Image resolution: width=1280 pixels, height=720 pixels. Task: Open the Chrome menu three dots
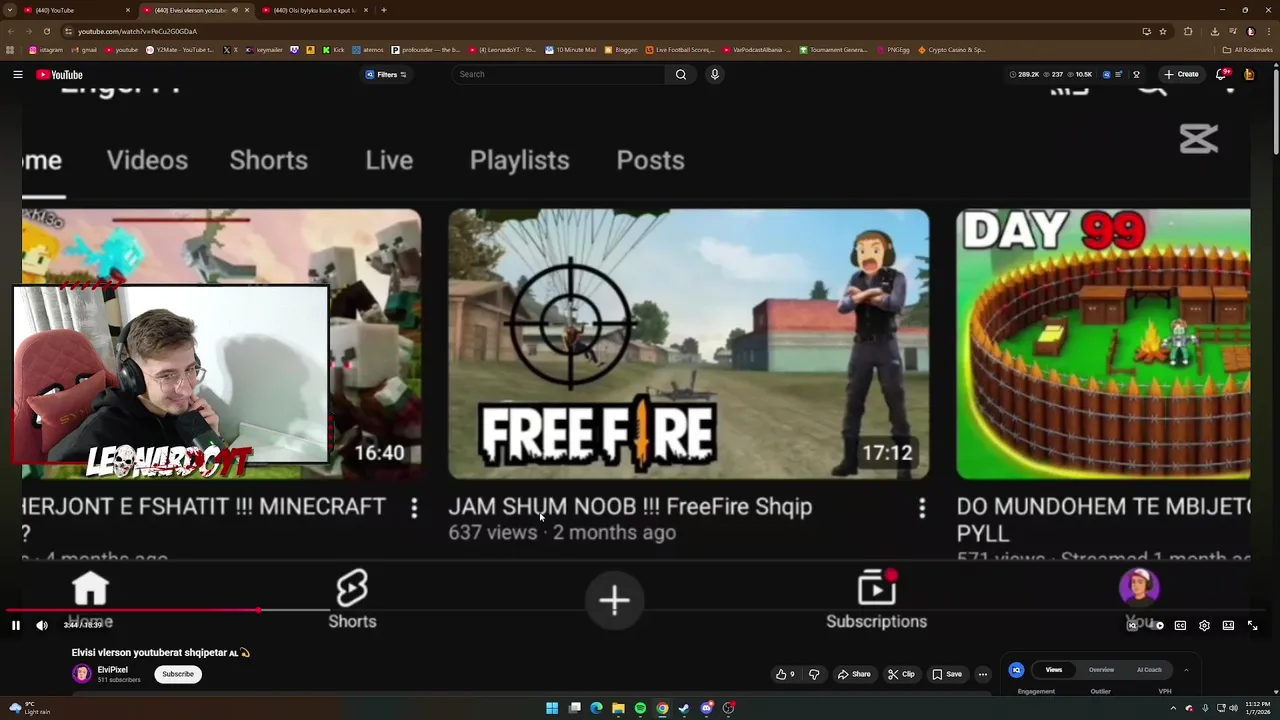tap(1267, 31)
